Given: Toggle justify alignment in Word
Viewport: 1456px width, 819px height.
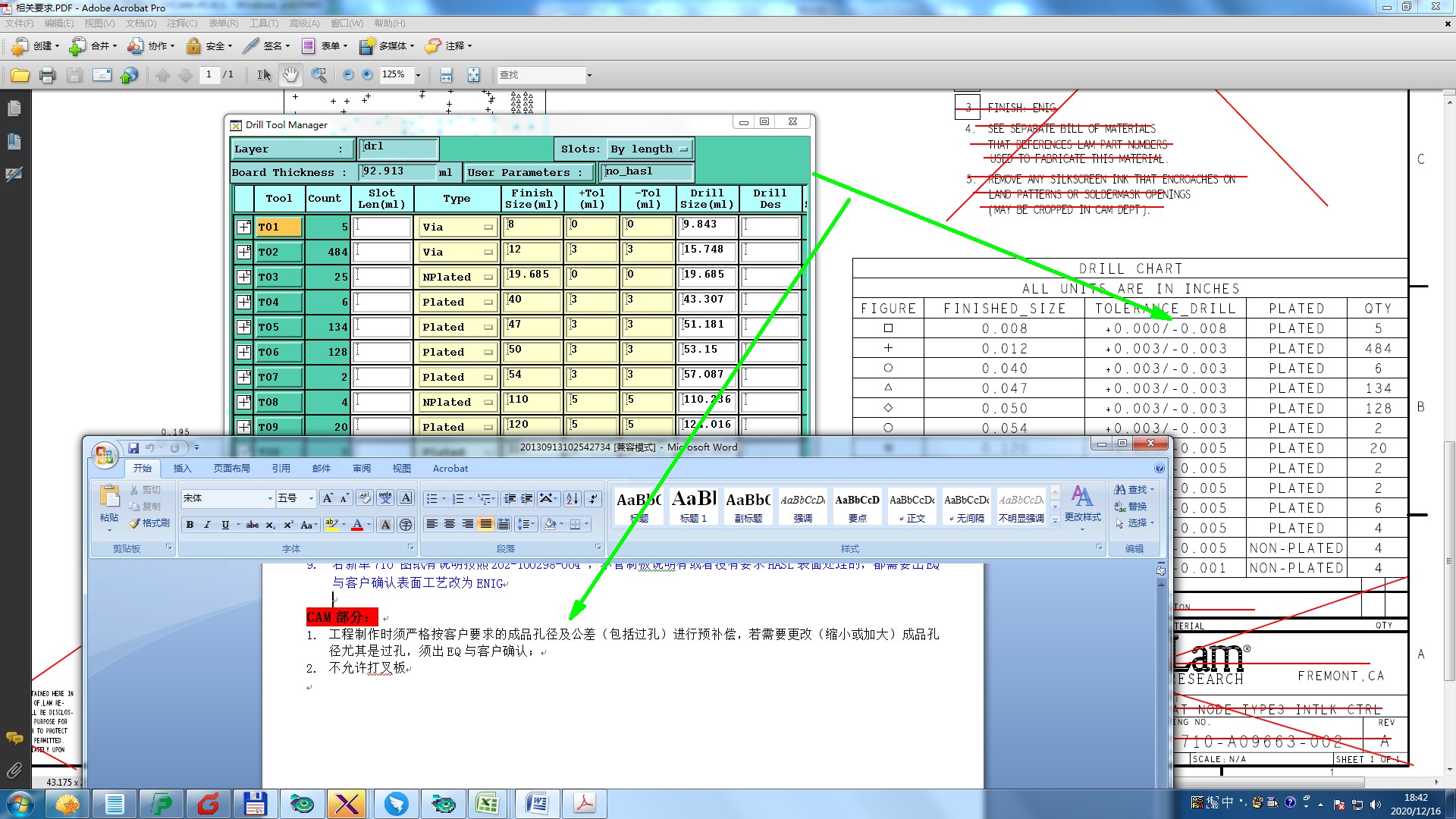Looking at the screenshot, I should coord(486,524).
